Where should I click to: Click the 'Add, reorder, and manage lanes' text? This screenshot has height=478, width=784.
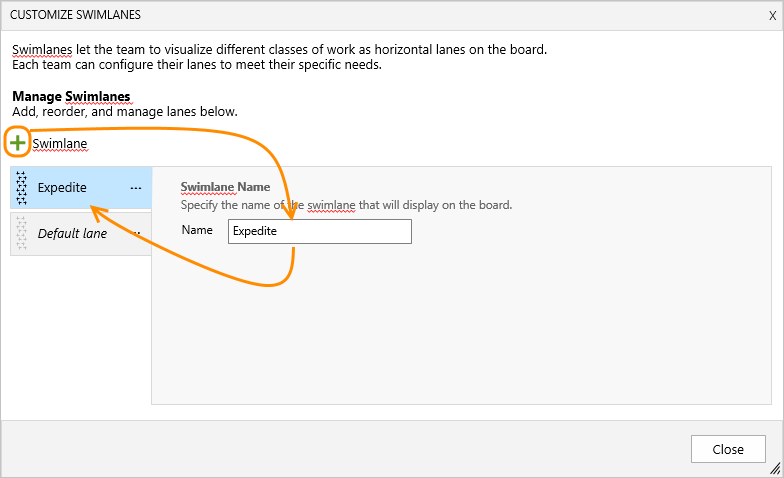coord(125,112)
